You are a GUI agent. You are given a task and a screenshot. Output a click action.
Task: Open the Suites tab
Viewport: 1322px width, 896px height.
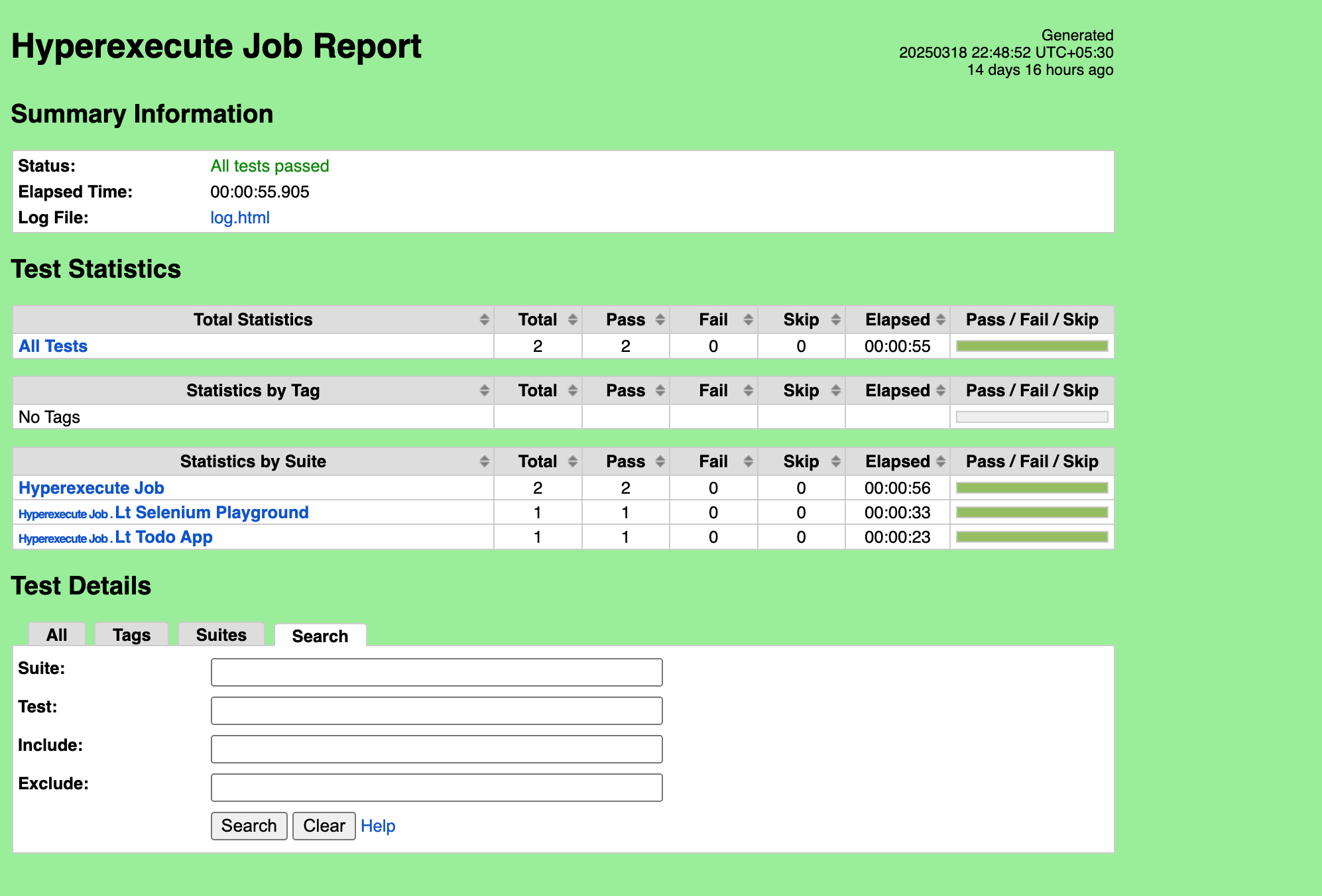coord(221,635)
